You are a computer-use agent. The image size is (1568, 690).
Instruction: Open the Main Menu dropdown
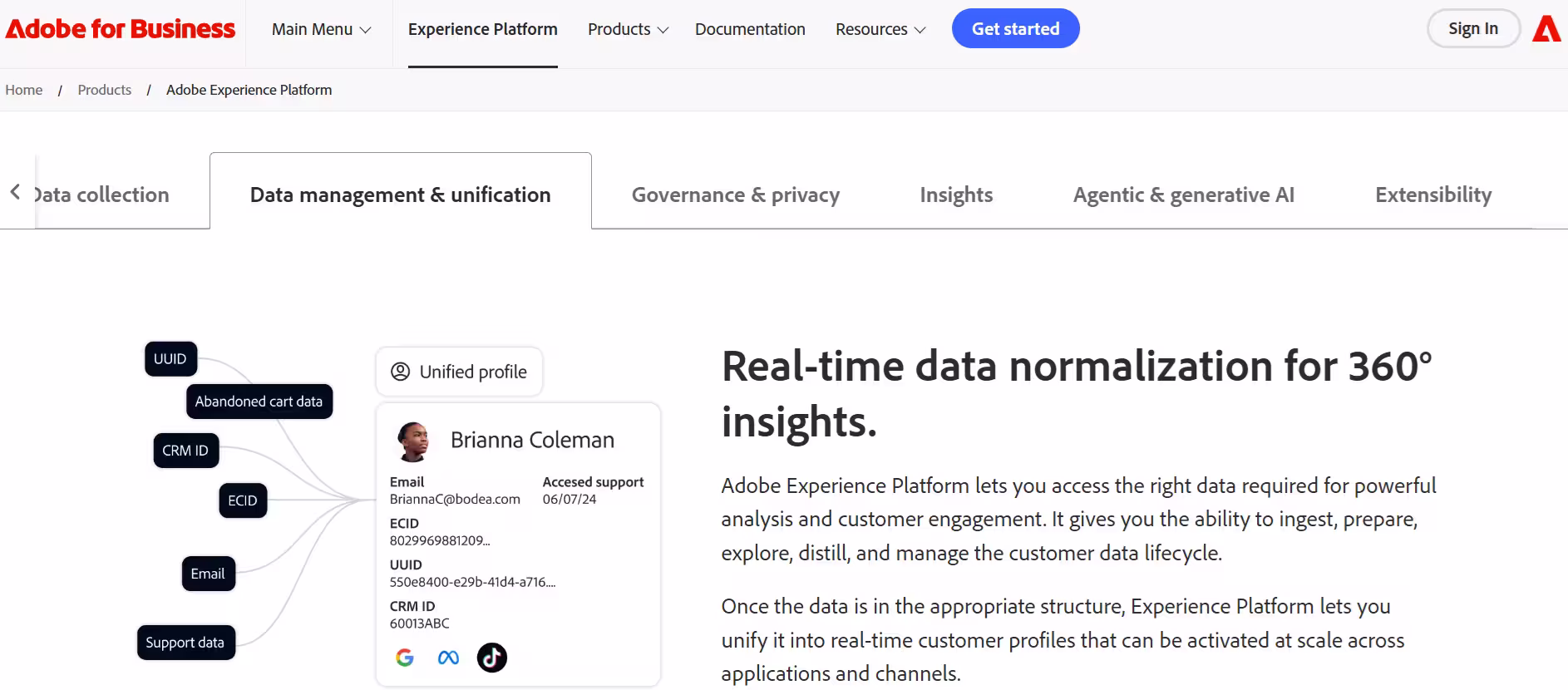pos(321,29)
